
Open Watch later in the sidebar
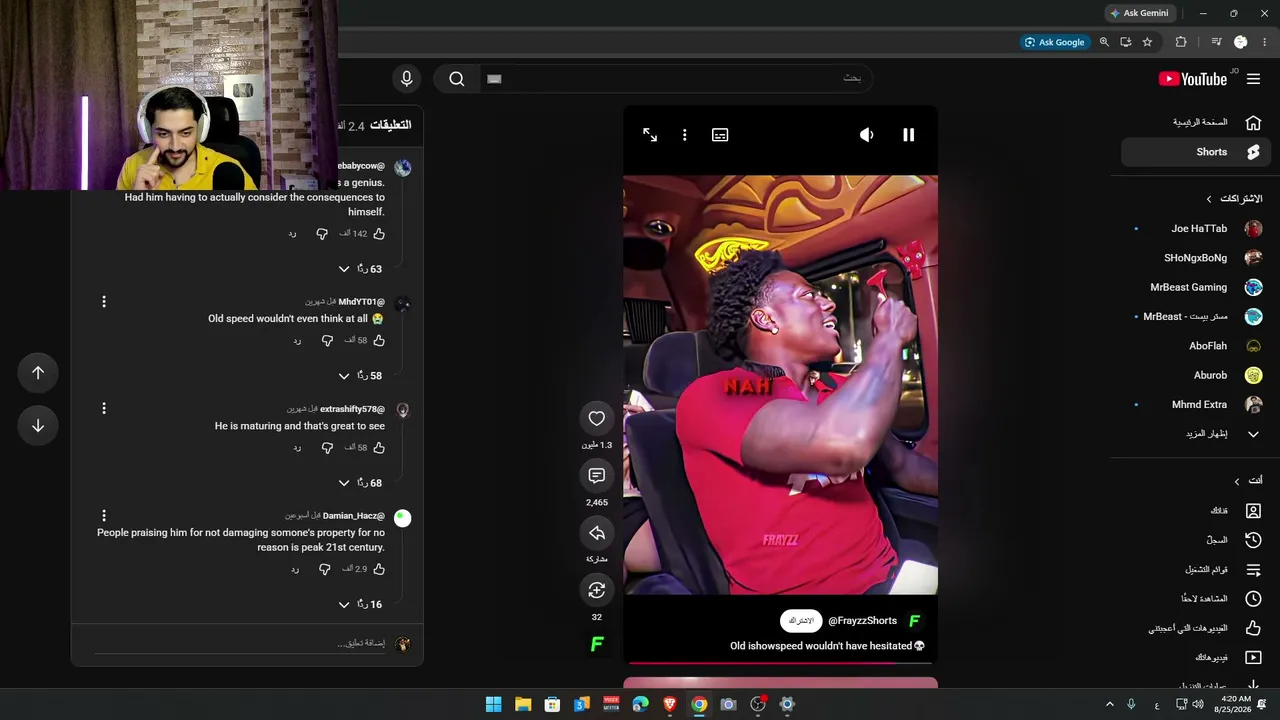(x=1196, y=599)
